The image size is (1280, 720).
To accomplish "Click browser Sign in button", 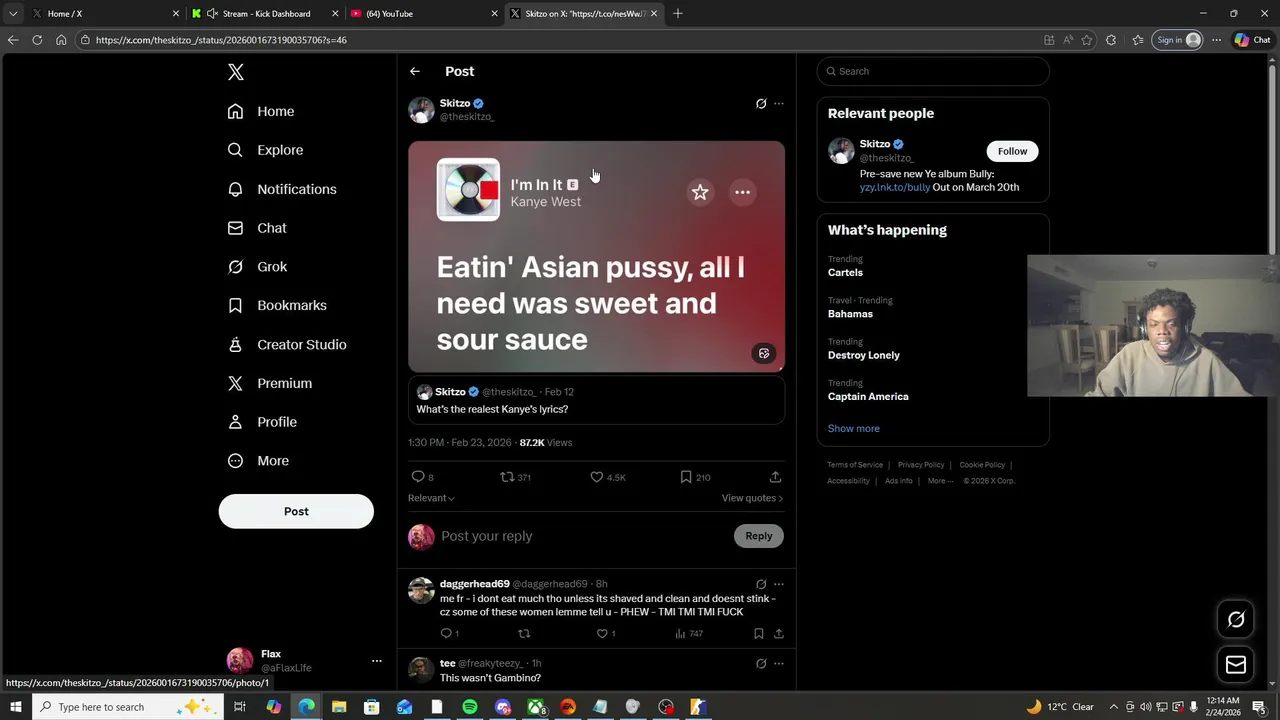I will pos(1177,40).
